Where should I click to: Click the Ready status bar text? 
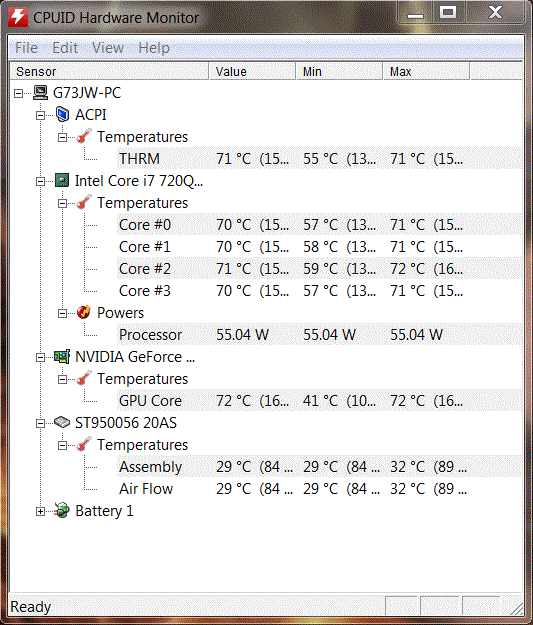pos(31,607)
